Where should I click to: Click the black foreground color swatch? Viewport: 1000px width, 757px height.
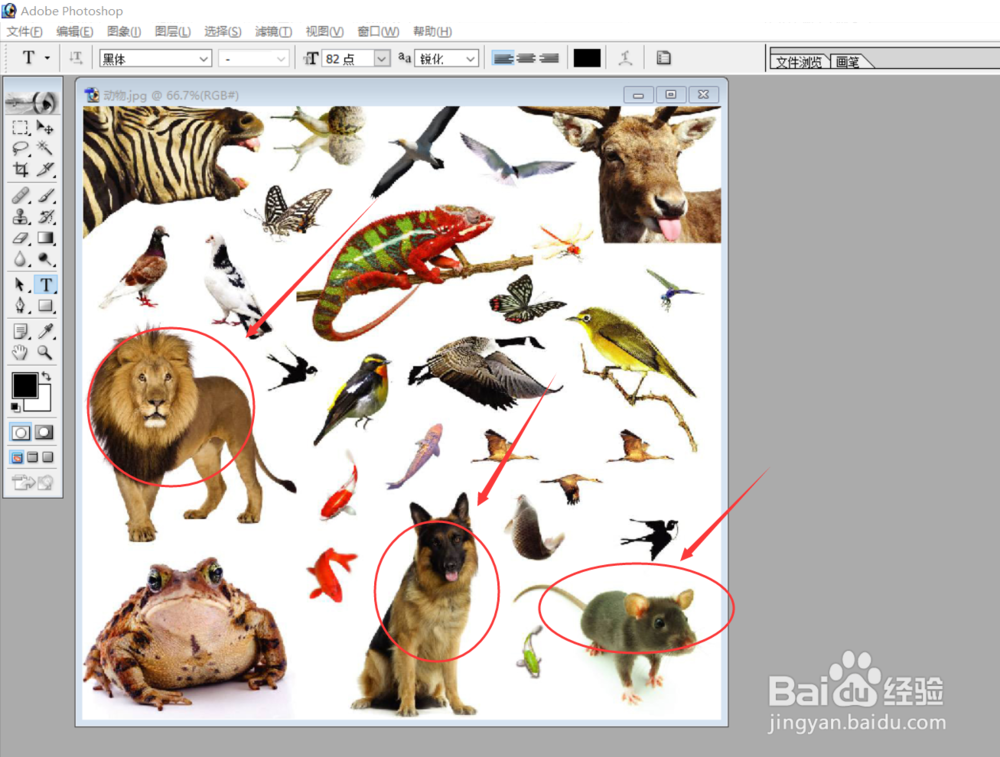(25, 386)
